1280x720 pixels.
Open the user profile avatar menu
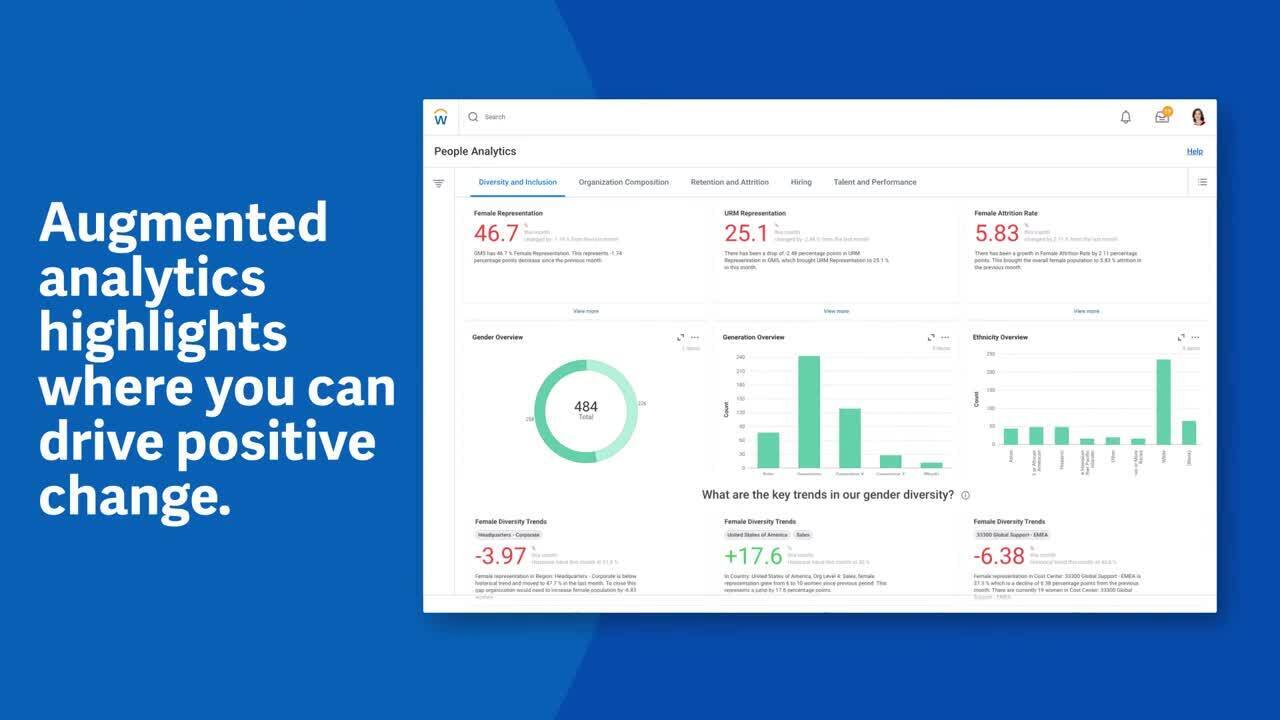point(1198,117)
